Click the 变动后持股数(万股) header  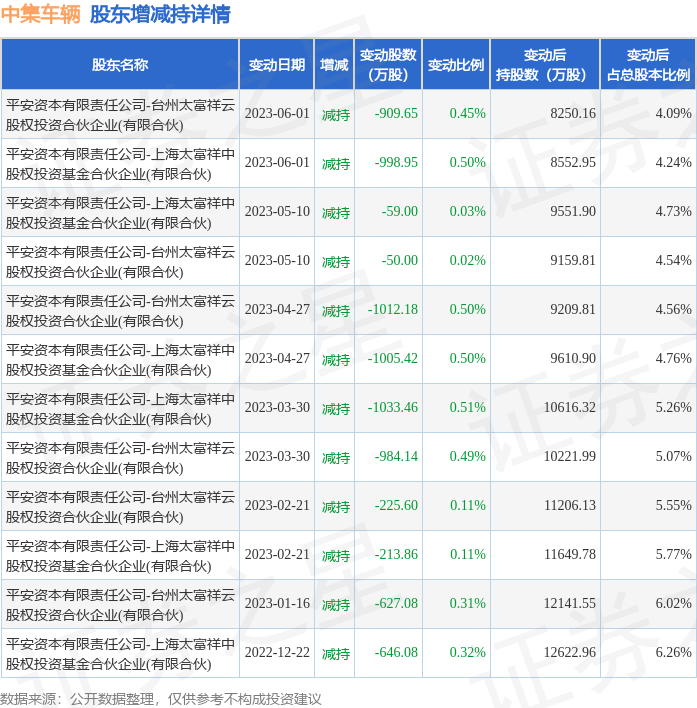(x=545, y=65)
